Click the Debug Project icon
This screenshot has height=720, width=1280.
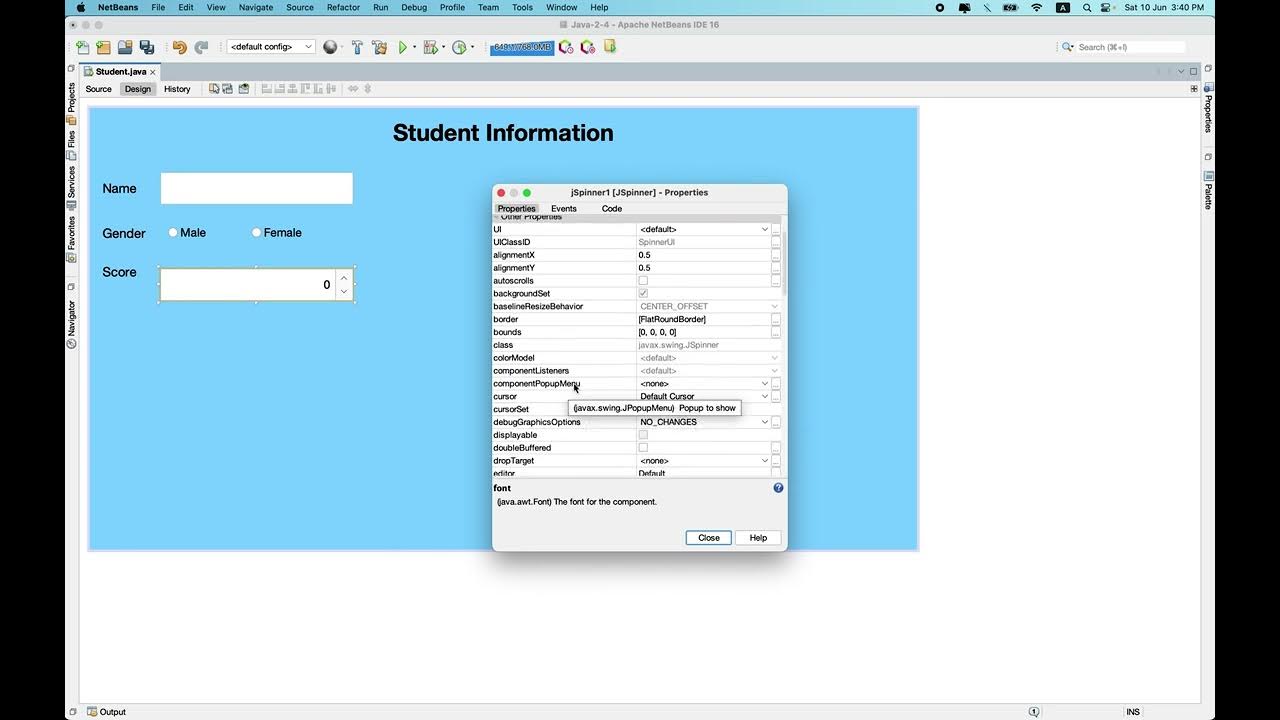click(x=430, y=47)
